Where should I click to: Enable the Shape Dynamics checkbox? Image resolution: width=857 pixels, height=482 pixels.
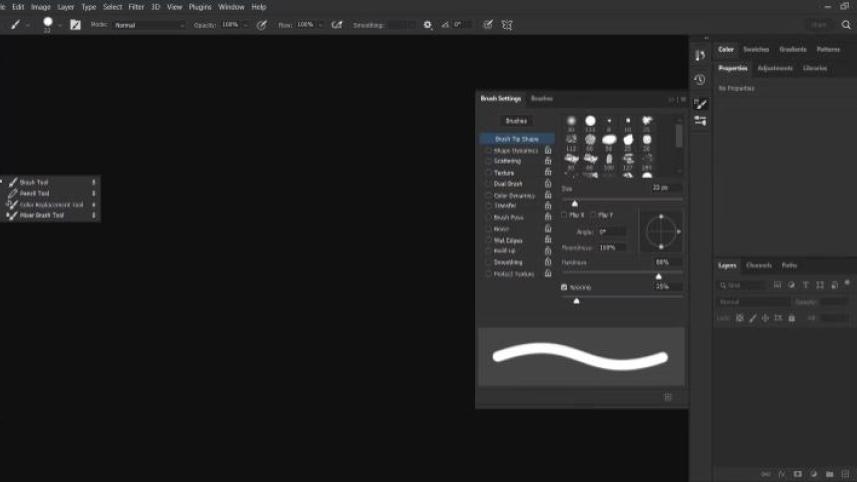(489, 150)
